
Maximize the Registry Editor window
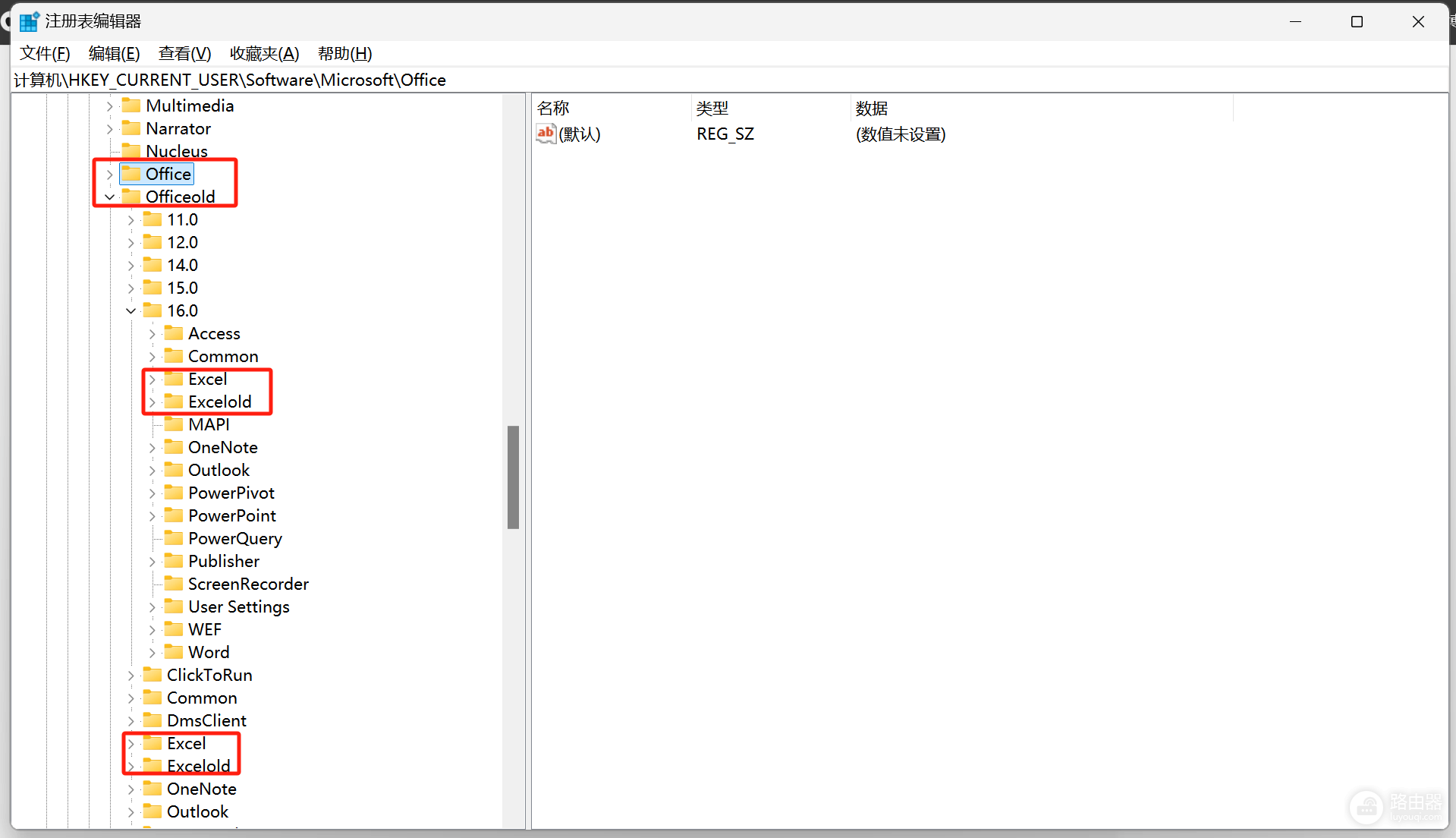point(1357,21)
